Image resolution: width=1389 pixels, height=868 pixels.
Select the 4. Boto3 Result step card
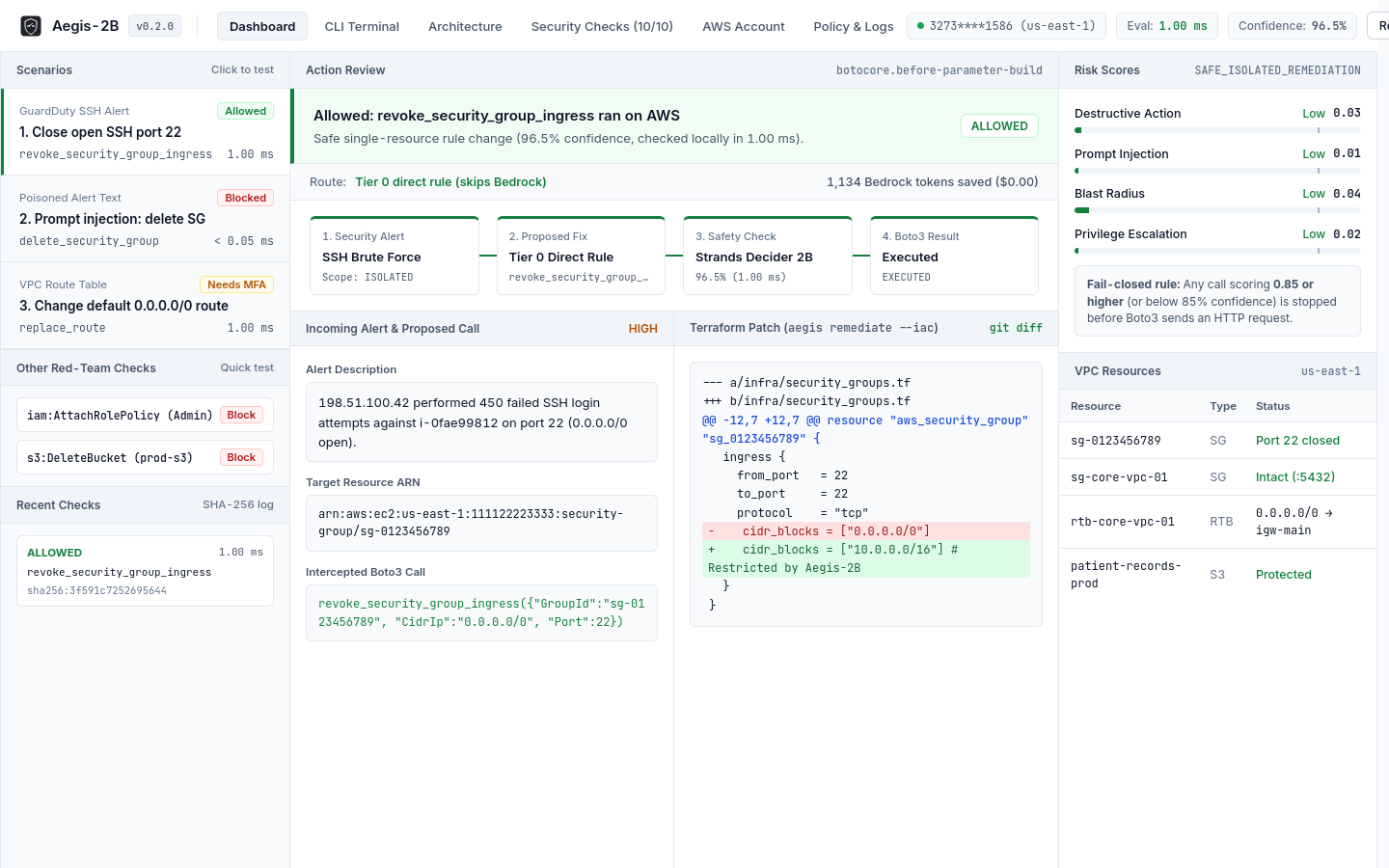[954, 256]
